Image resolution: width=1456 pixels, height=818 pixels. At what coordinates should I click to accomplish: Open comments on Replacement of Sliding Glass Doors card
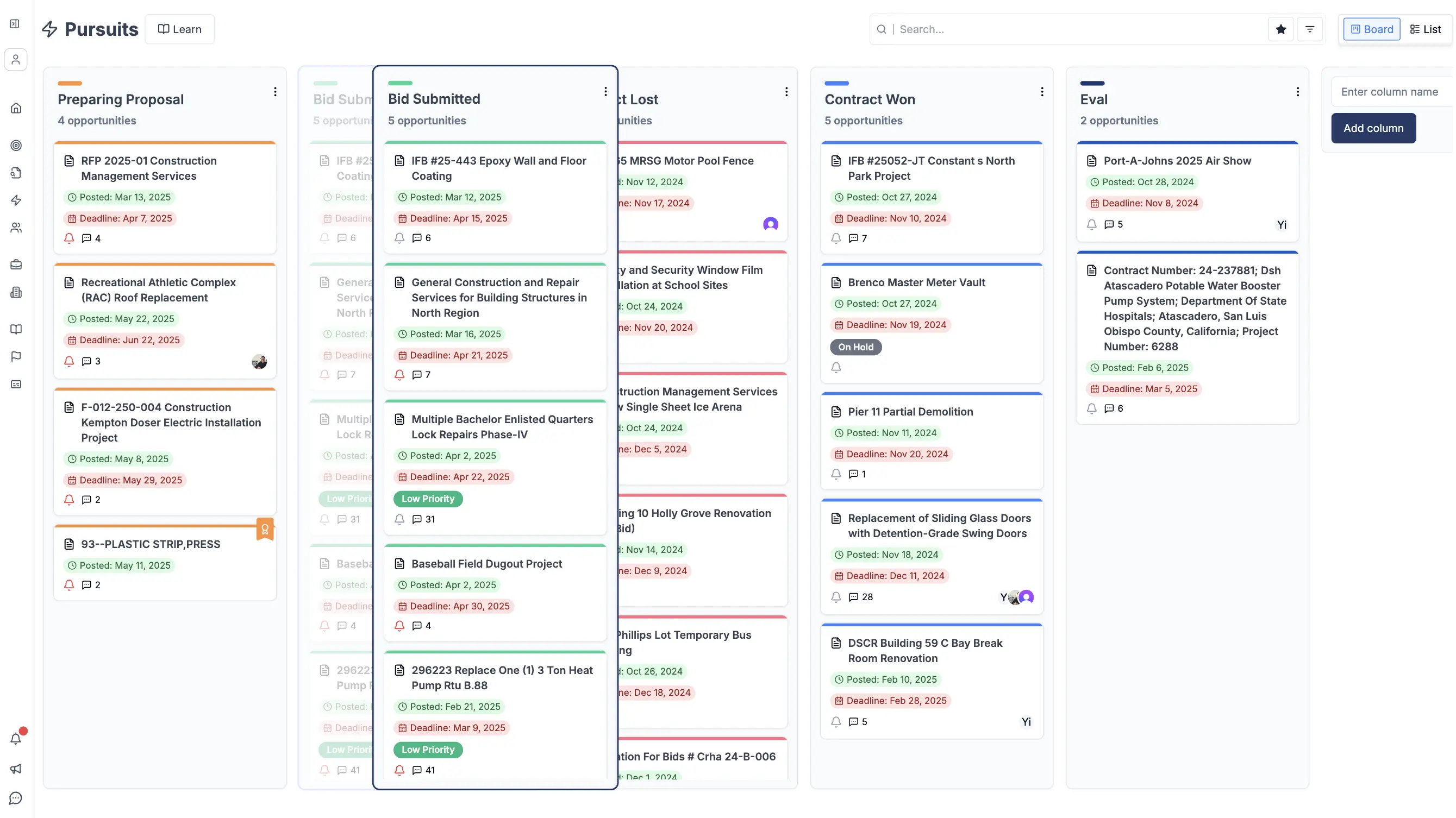coord(861,597)
